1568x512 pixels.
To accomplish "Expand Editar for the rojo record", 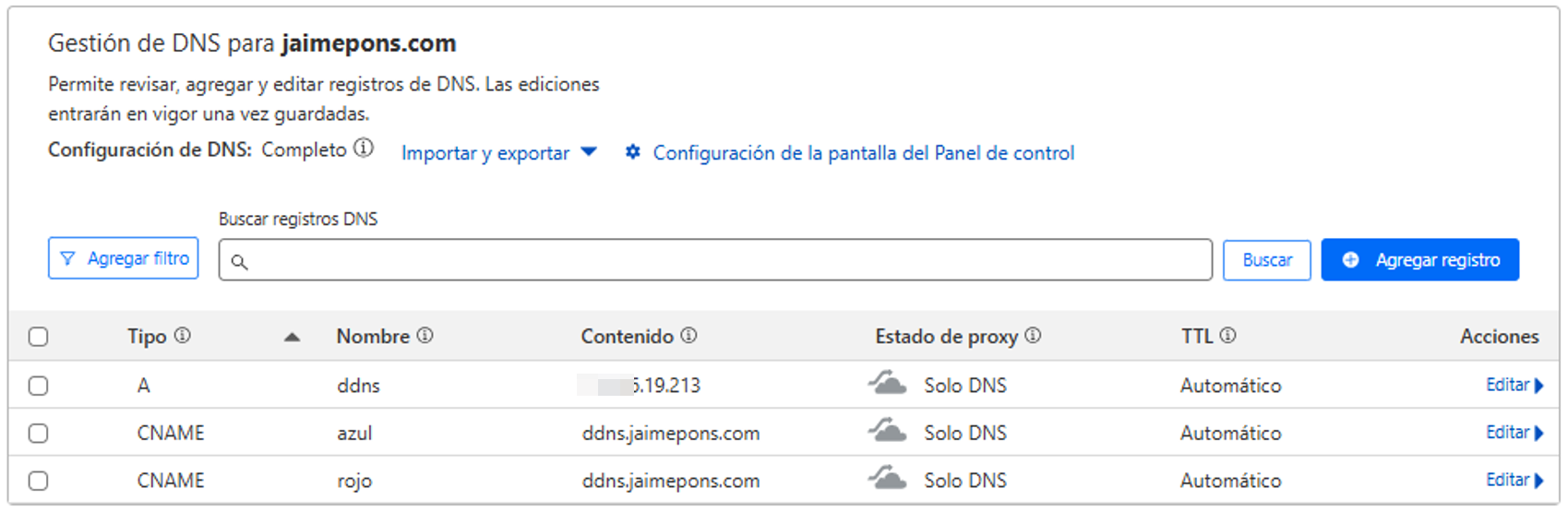I will click(1514, 480).
